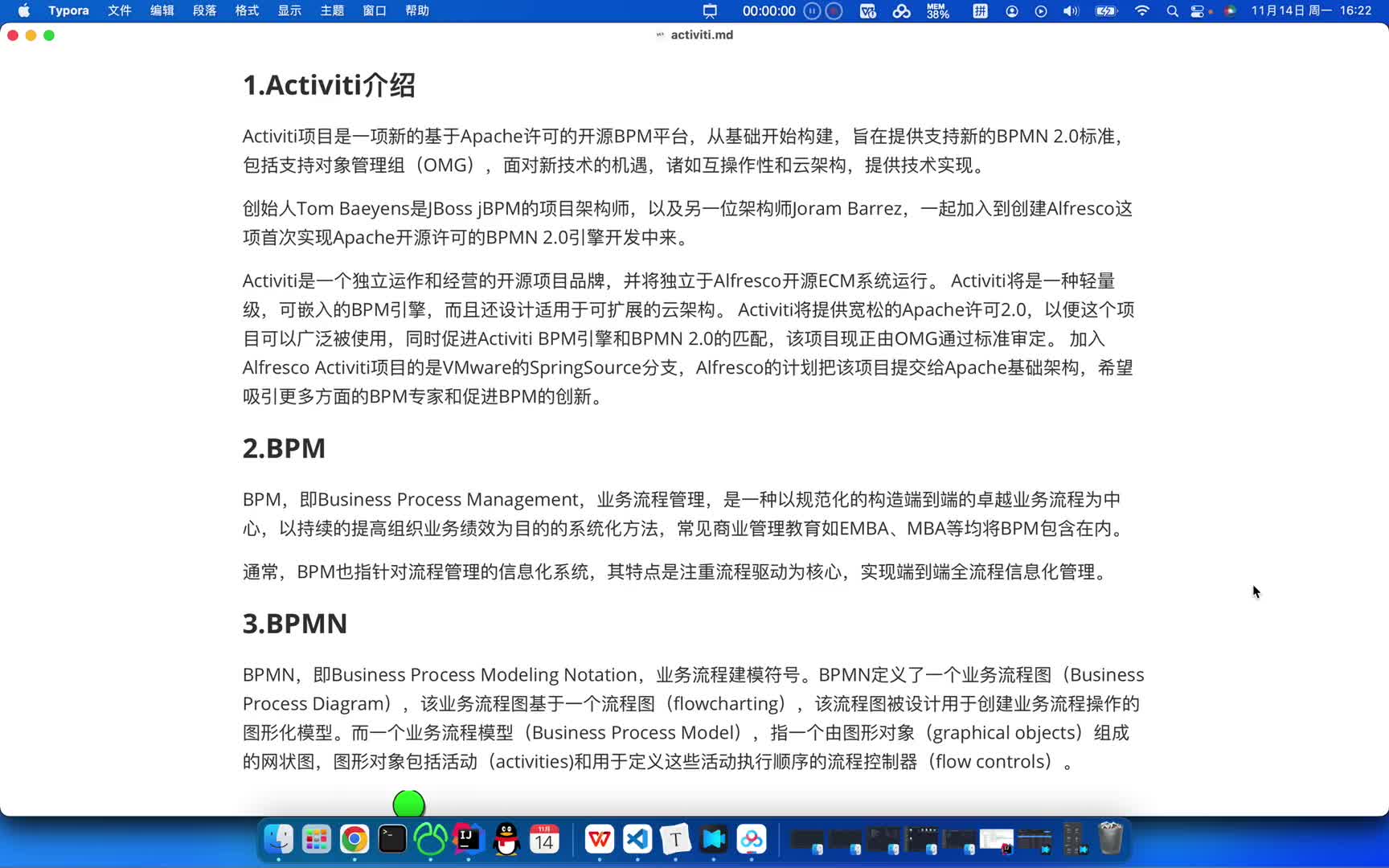Click the heading 3.BPMN
The image size is (1389, 868).
[295, 624]
